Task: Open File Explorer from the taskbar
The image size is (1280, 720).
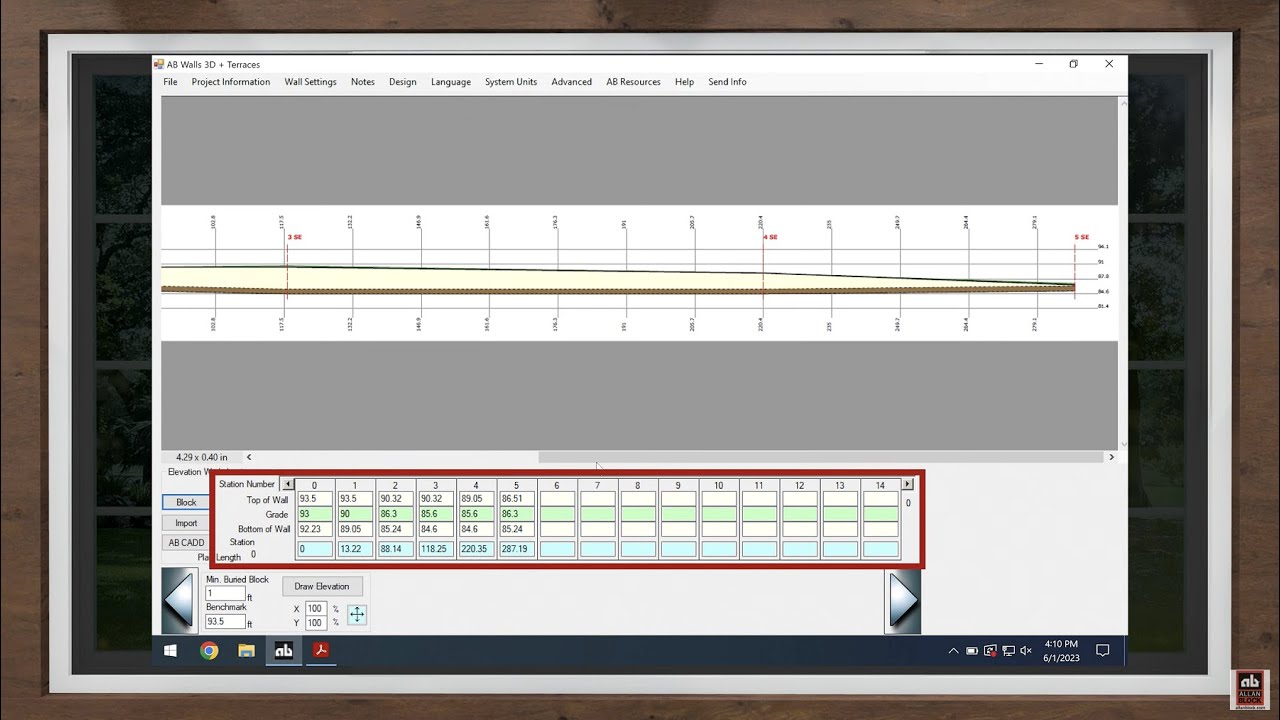Action: tap(246, 650)
